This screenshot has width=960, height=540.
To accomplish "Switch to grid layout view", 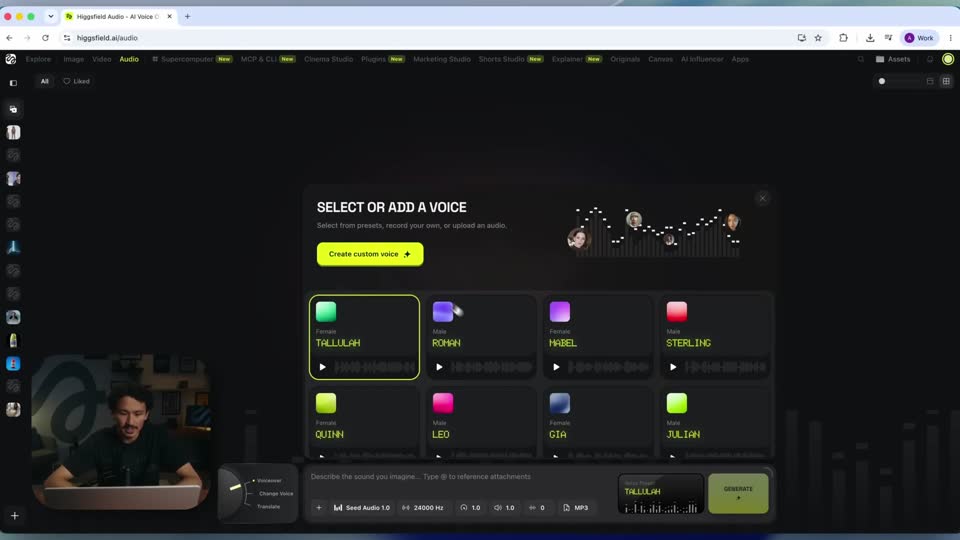I will click(946, 81).
